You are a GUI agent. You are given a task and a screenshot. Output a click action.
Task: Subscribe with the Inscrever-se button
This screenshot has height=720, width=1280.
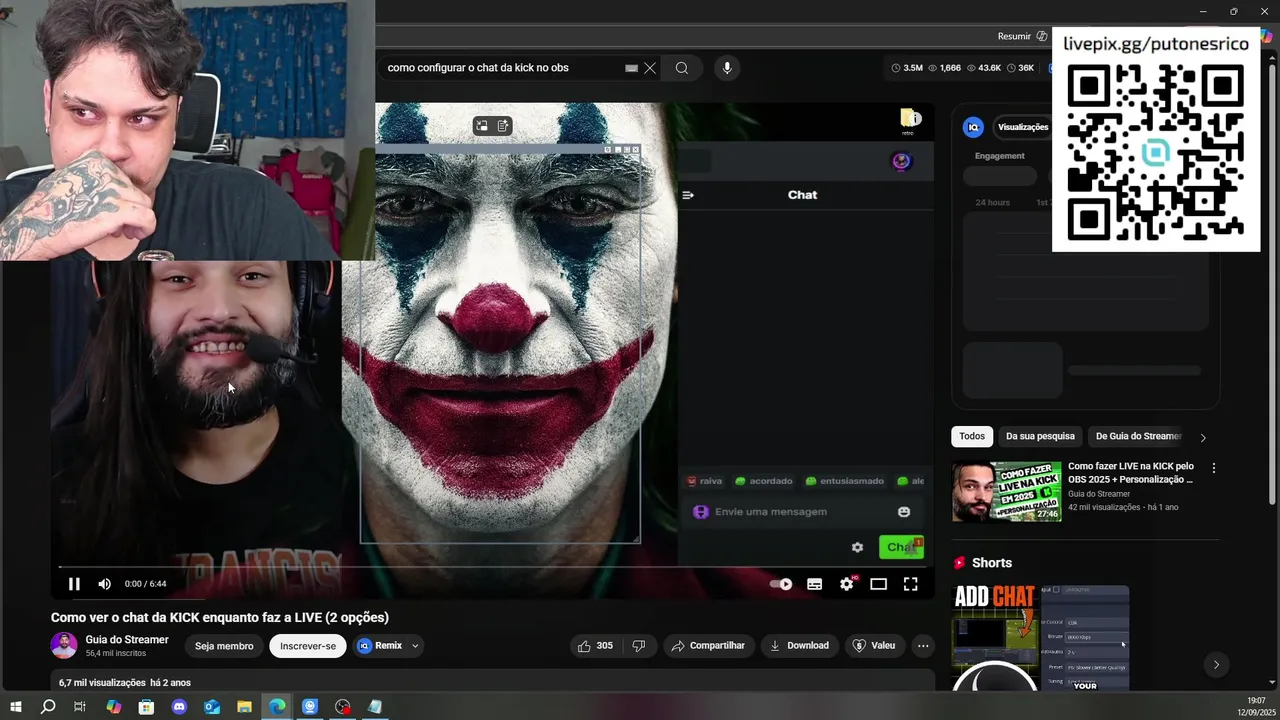click(308, 646)
